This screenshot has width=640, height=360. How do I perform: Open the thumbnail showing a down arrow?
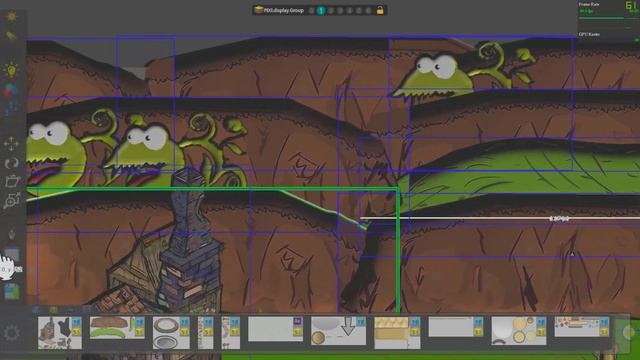[338, 331]
